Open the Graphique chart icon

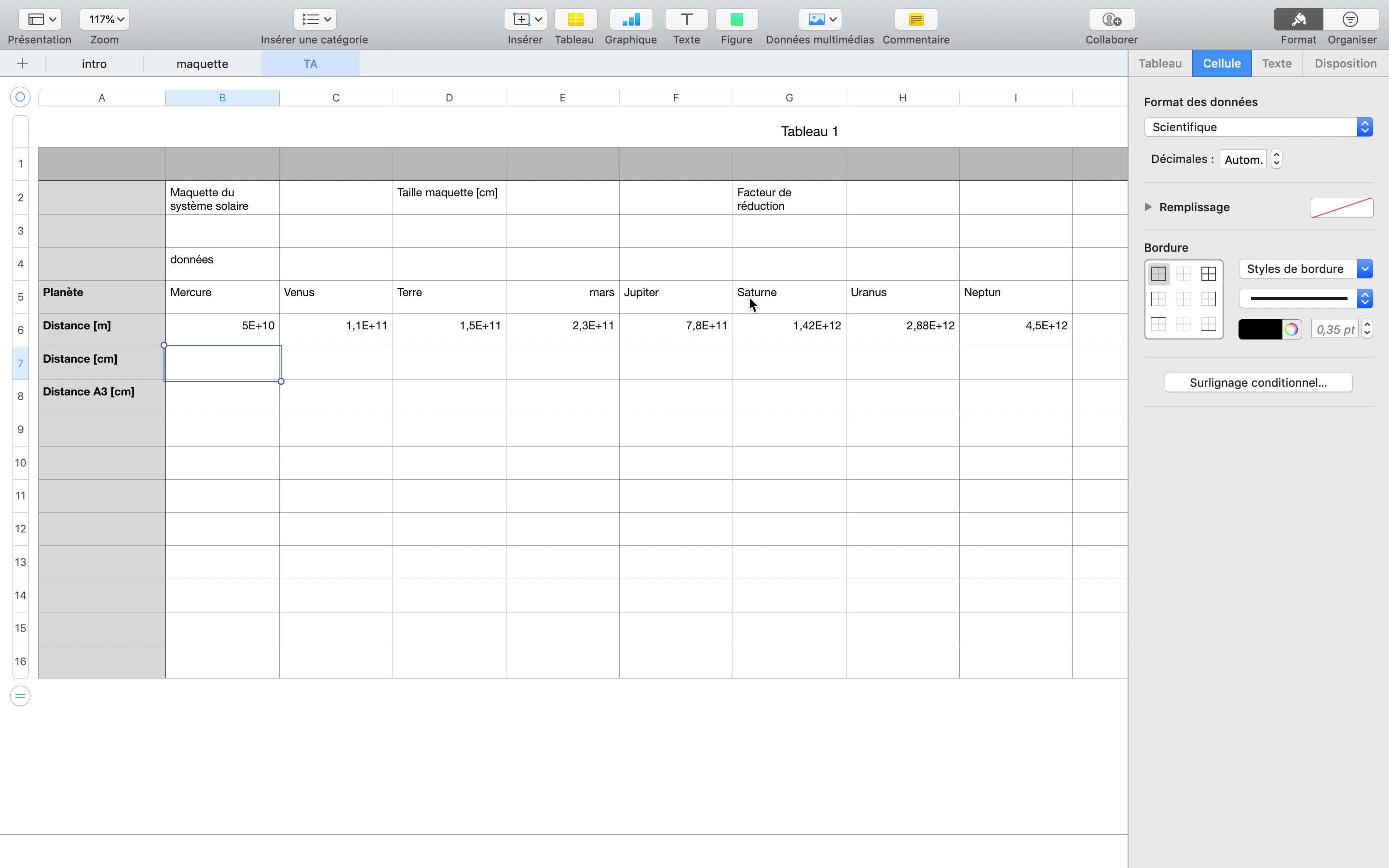[630, 19]
